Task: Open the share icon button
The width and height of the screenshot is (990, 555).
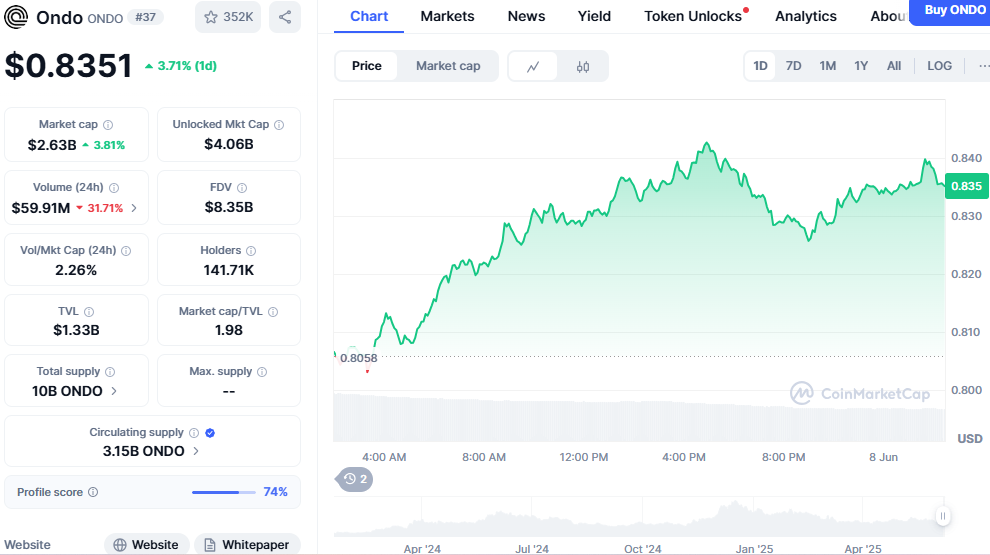Action: click(285, 17)
